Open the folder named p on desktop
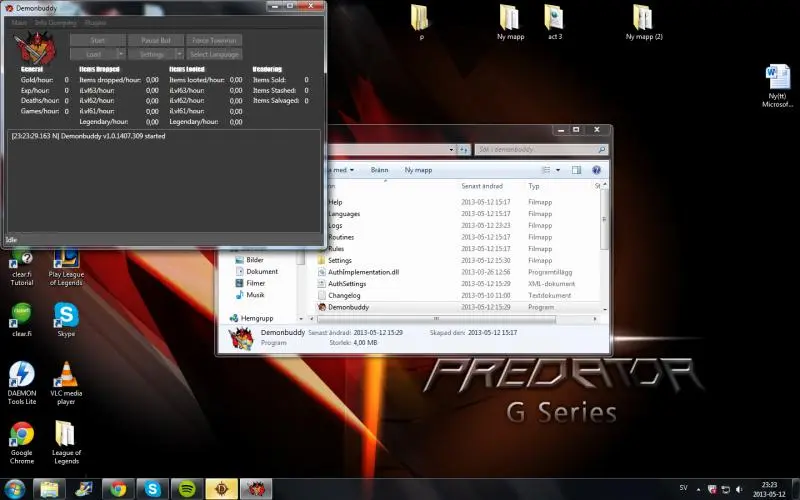 click(x=420, y=22)
